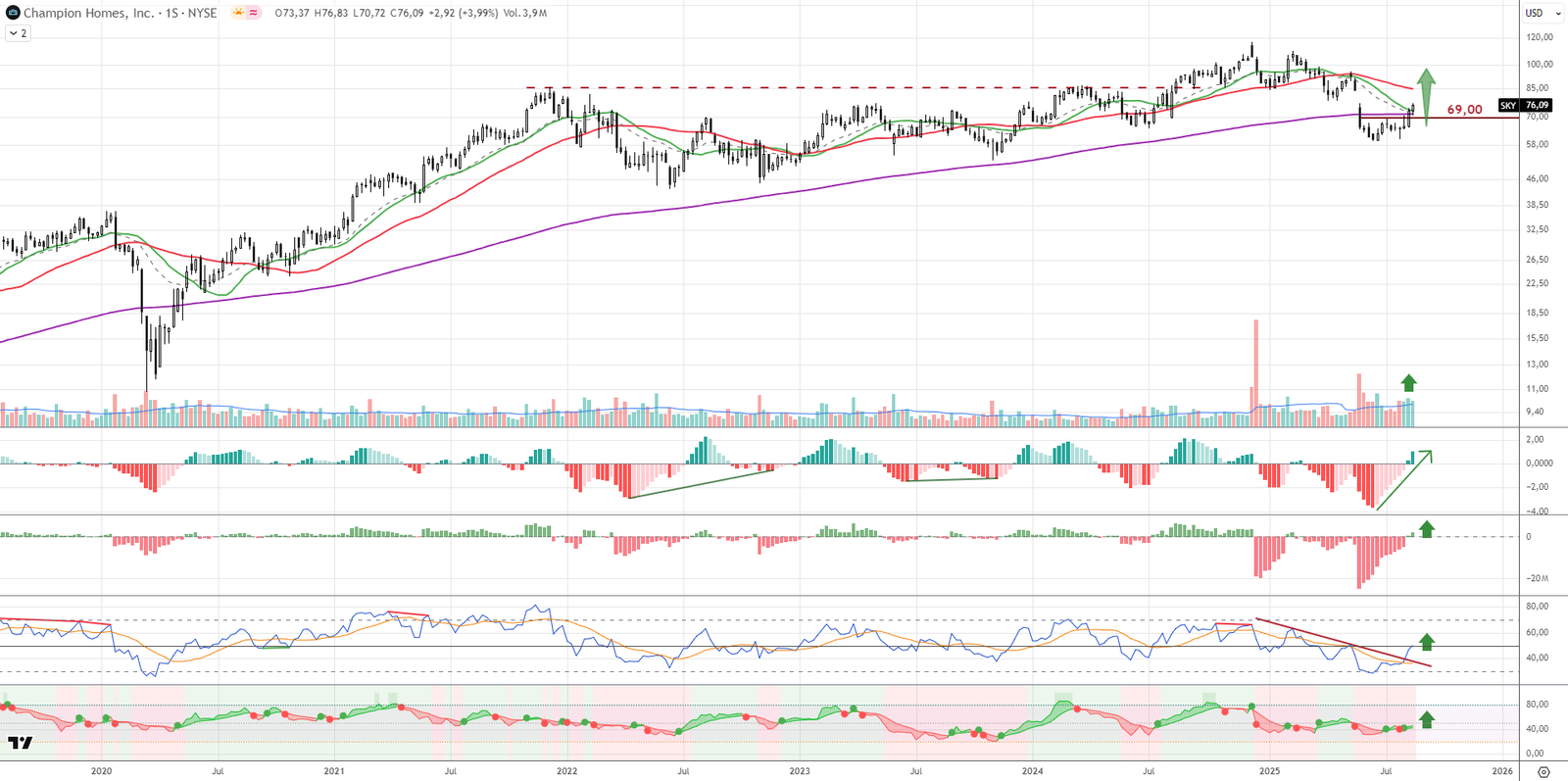Viewport: 1568px width, 781px height.
Task: Click the 9,40 price scale label
Action: (1535, 413)
